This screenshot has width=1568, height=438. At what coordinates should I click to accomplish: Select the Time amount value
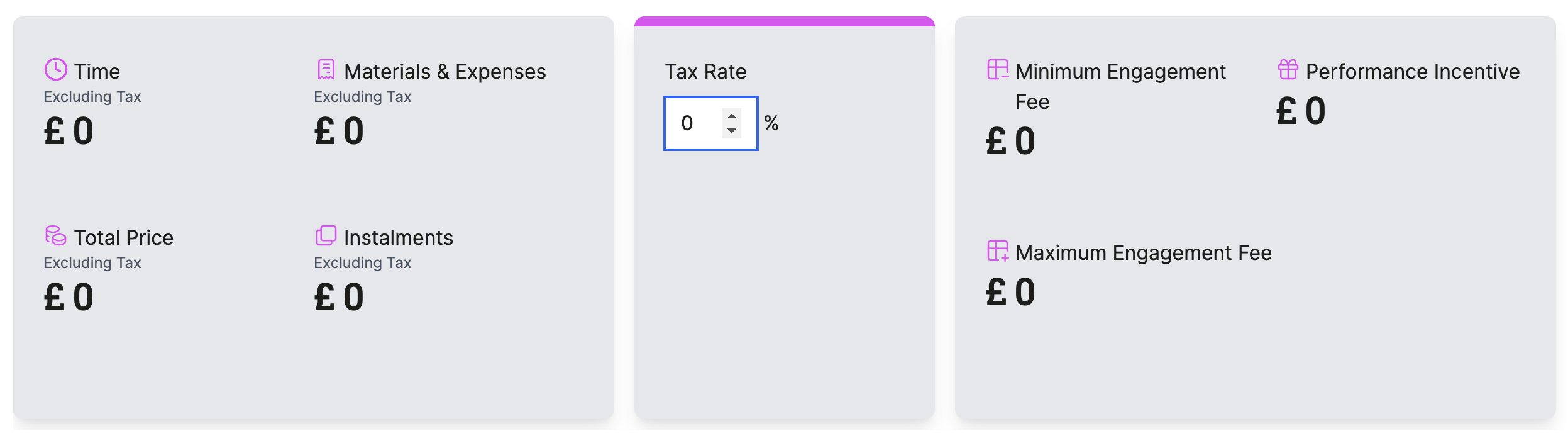point(69,132)
